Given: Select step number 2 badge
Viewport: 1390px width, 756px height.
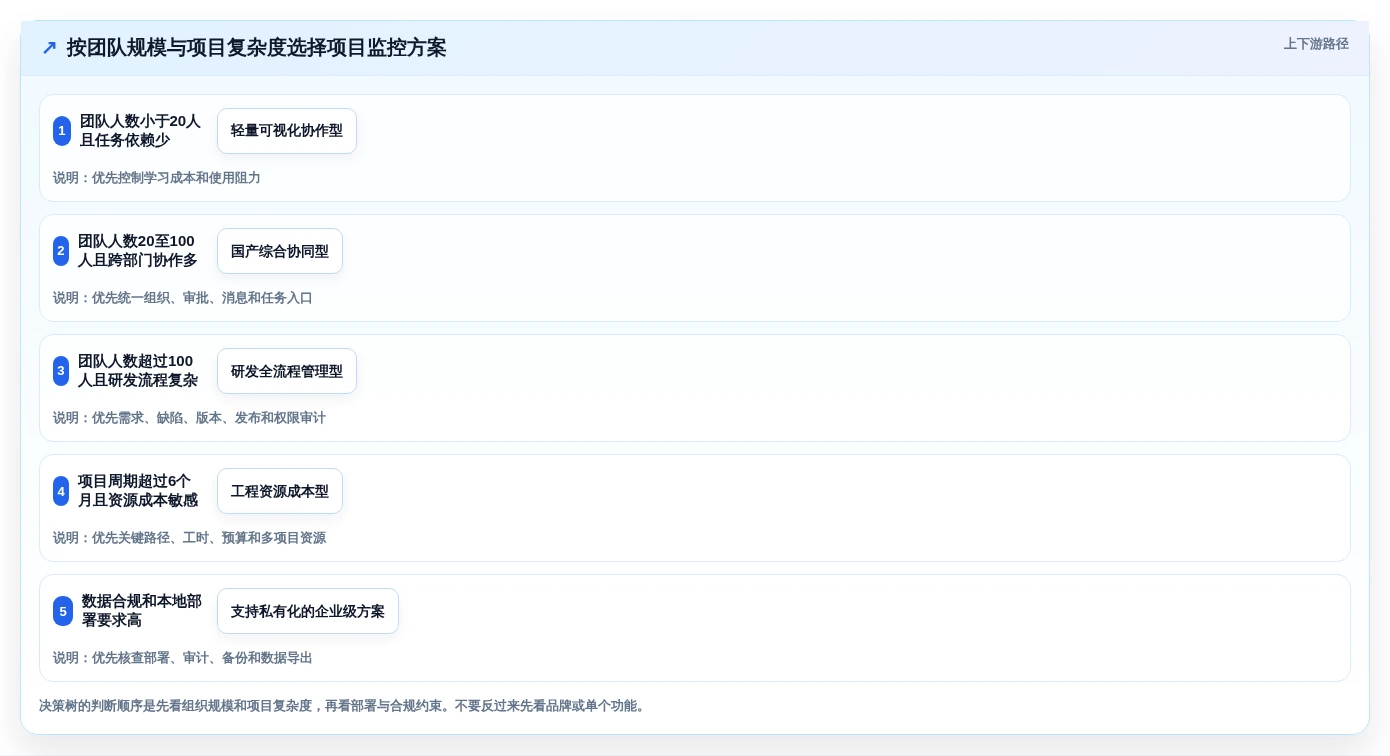Looking at the screenshot, I should pos(61,251).
